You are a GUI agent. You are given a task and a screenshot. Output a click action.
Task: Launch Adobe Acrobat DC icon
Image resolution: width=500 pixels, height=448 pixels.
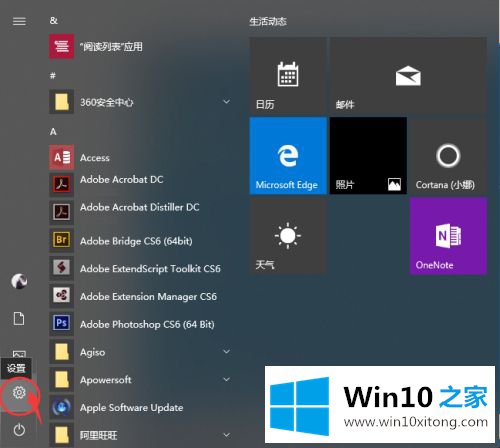coord(61,184)
